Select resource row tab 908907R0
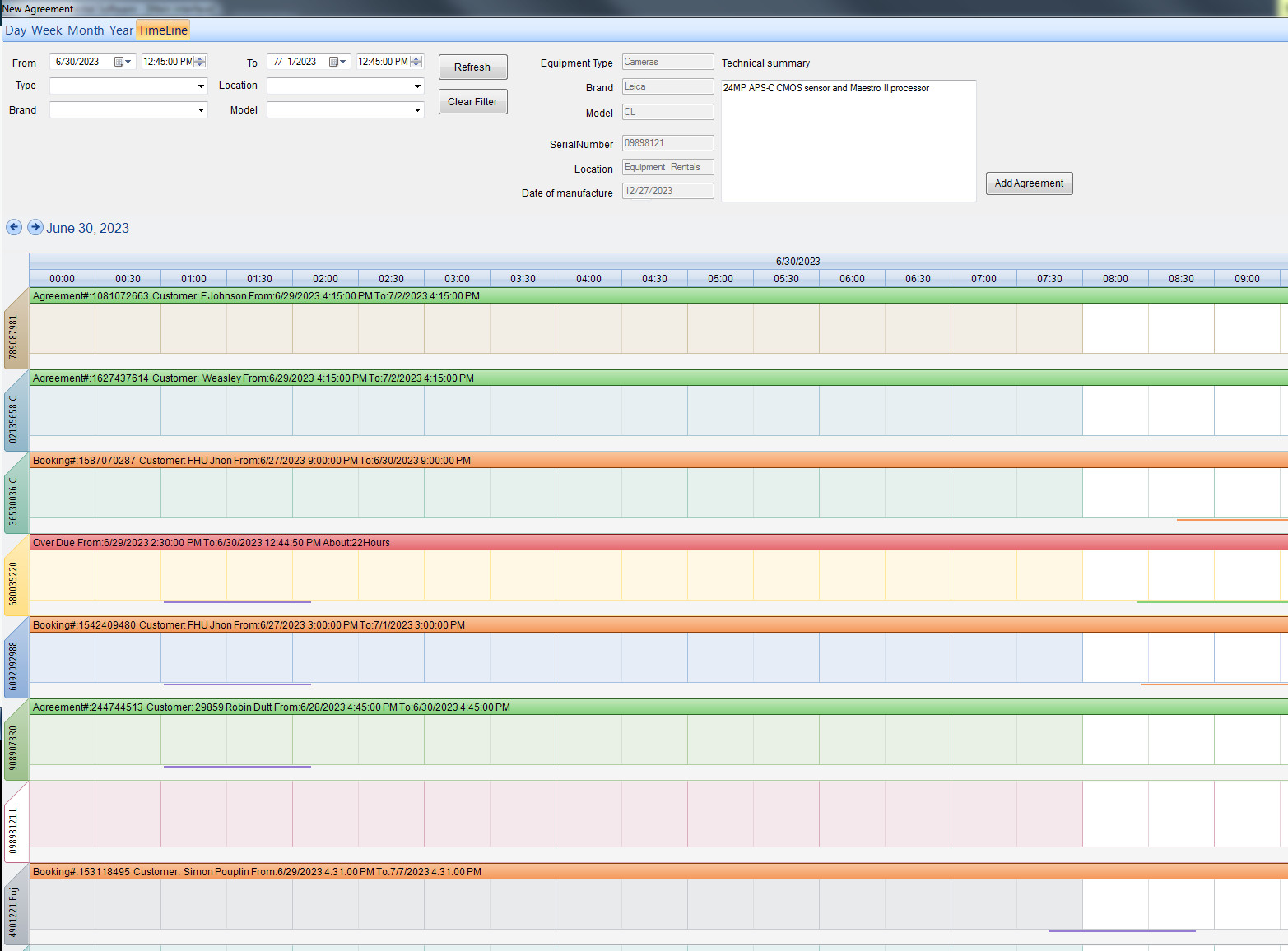The width and height of the screenshot is (1288, 951). pyautogui.click(x=15, y=740)
